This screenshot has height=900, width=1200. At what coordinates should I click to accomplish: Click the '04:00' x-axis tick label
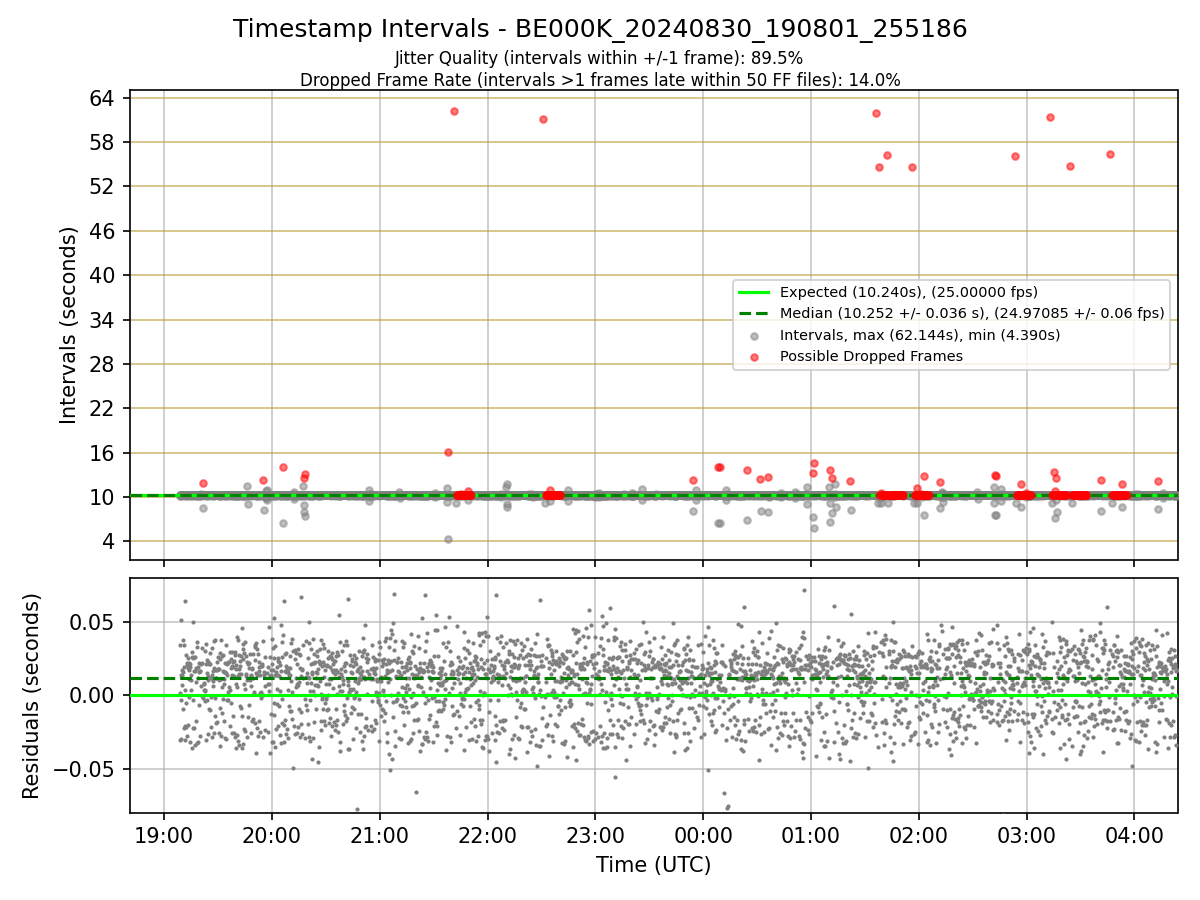(x=1134, y=834)
